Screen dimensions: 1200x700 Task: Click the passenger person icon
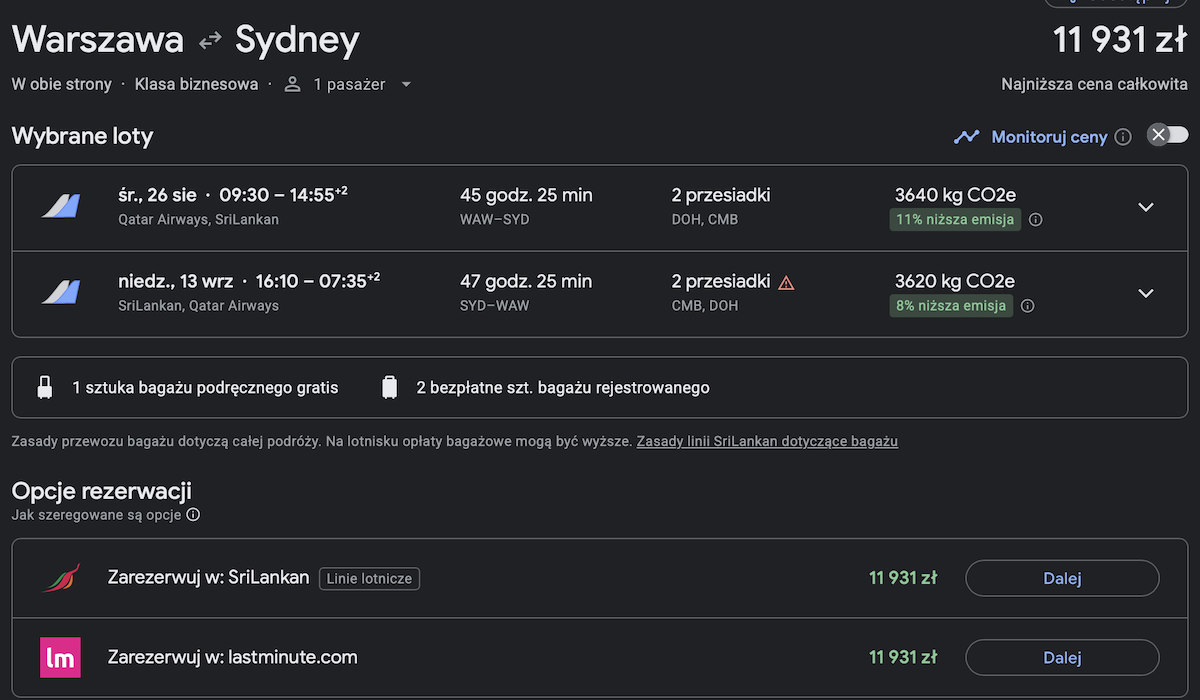pyautogui.click(x=292, y=85)
